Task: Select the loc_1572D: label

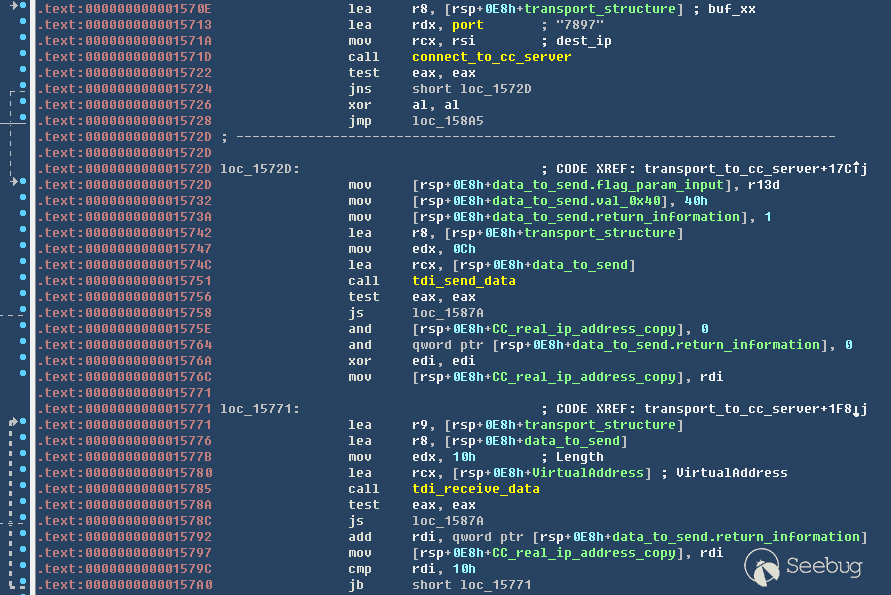Action: point(260,169)
